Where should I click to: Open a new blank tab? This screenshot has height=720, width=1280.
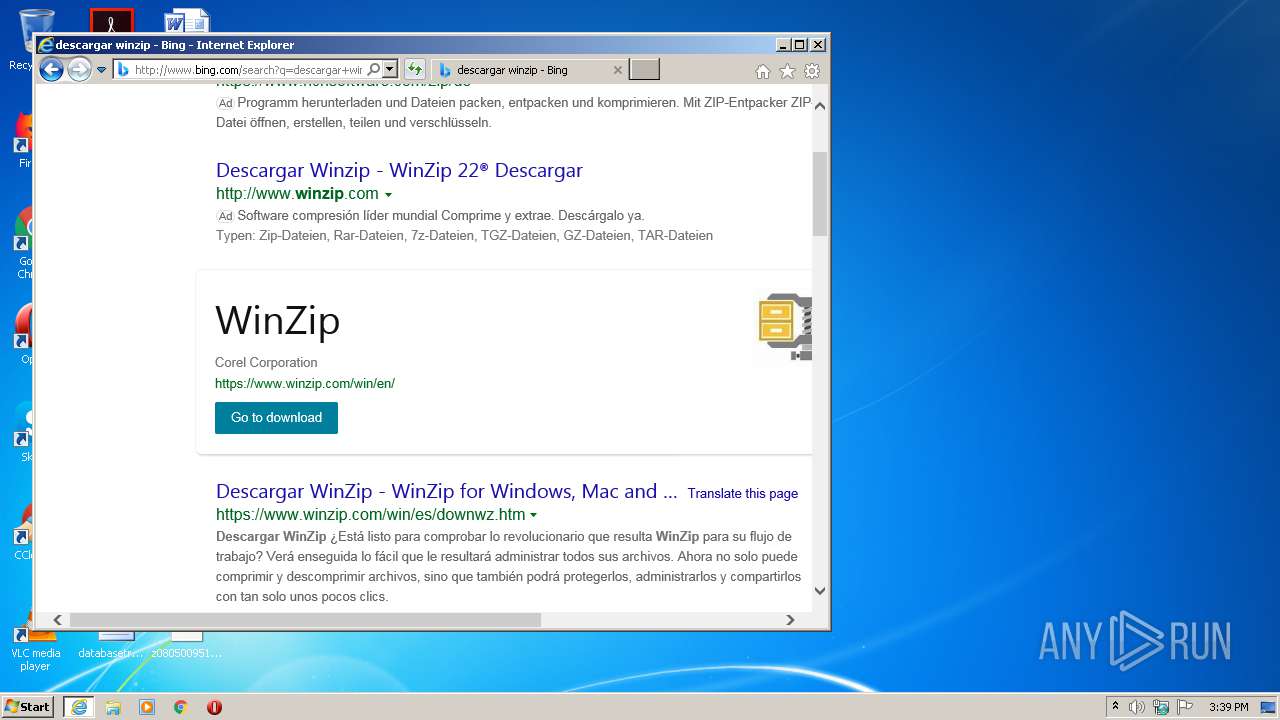(644, 70)
